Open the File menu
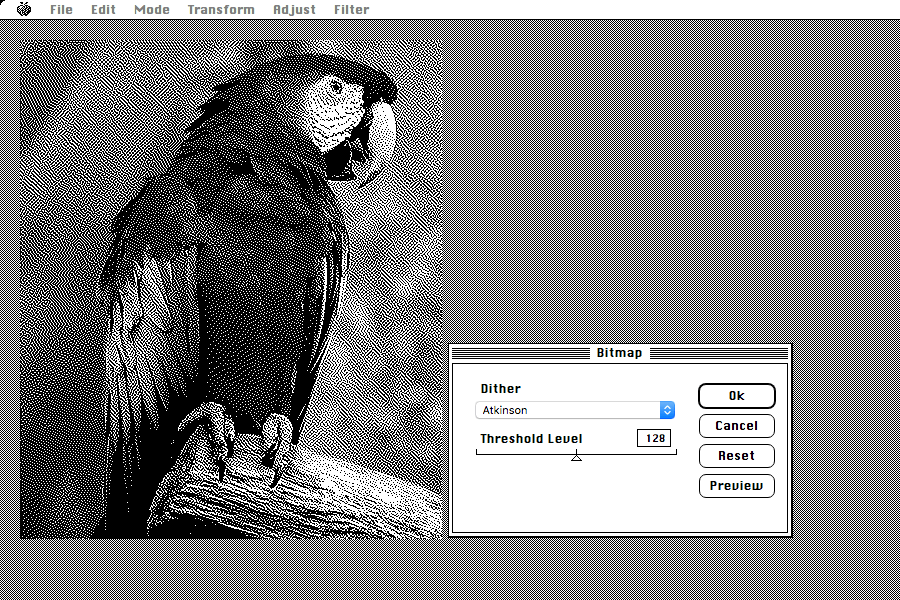 click(x=61, y=10)
